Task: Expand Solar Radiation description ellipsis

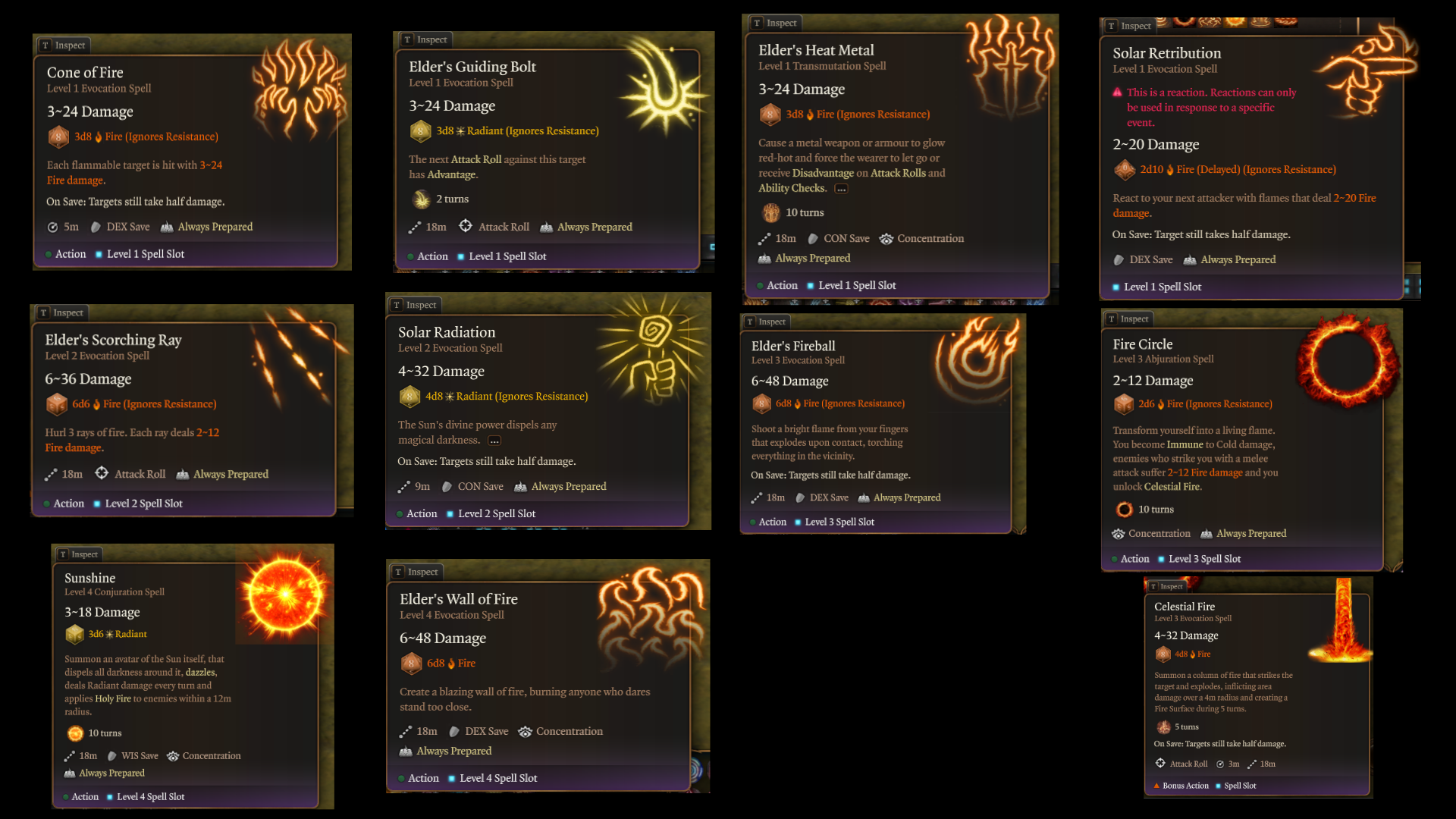Action: click(494, 441)
